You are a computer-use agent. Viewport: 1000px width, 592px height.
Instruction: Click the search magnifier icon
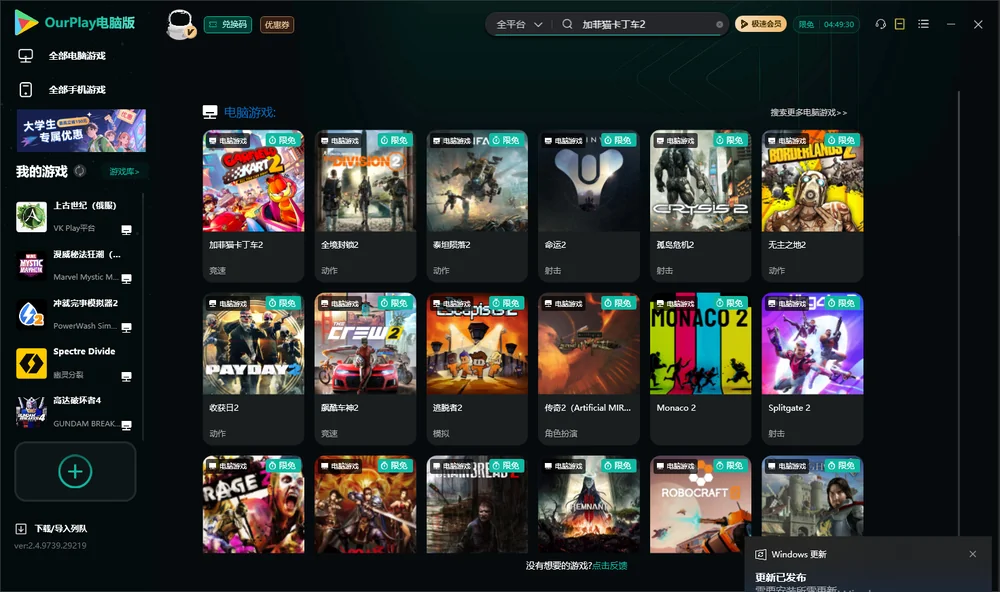(567, 24)
